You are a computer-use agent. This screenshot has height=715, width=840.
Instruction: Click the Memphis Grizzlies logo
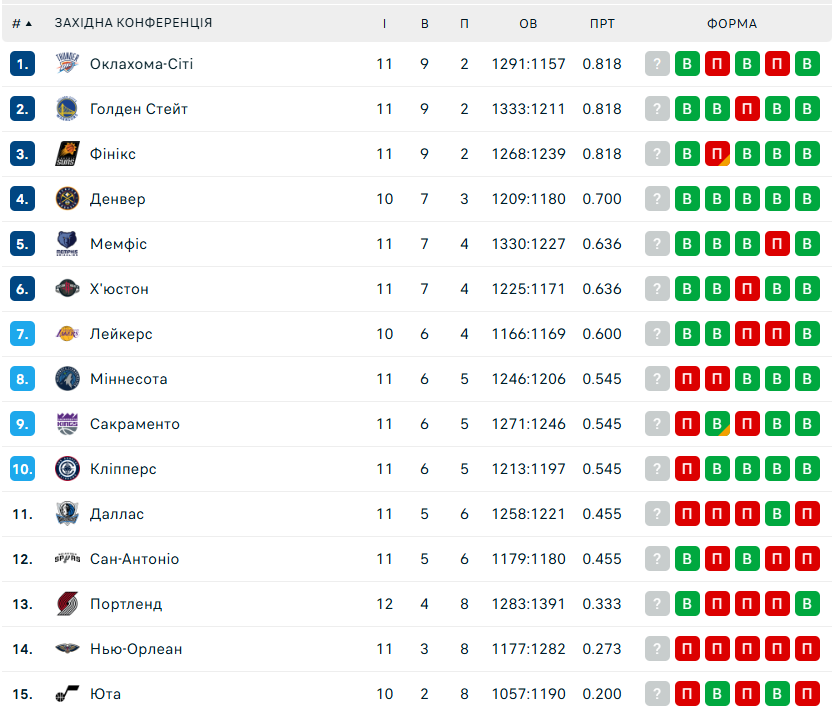67,244
